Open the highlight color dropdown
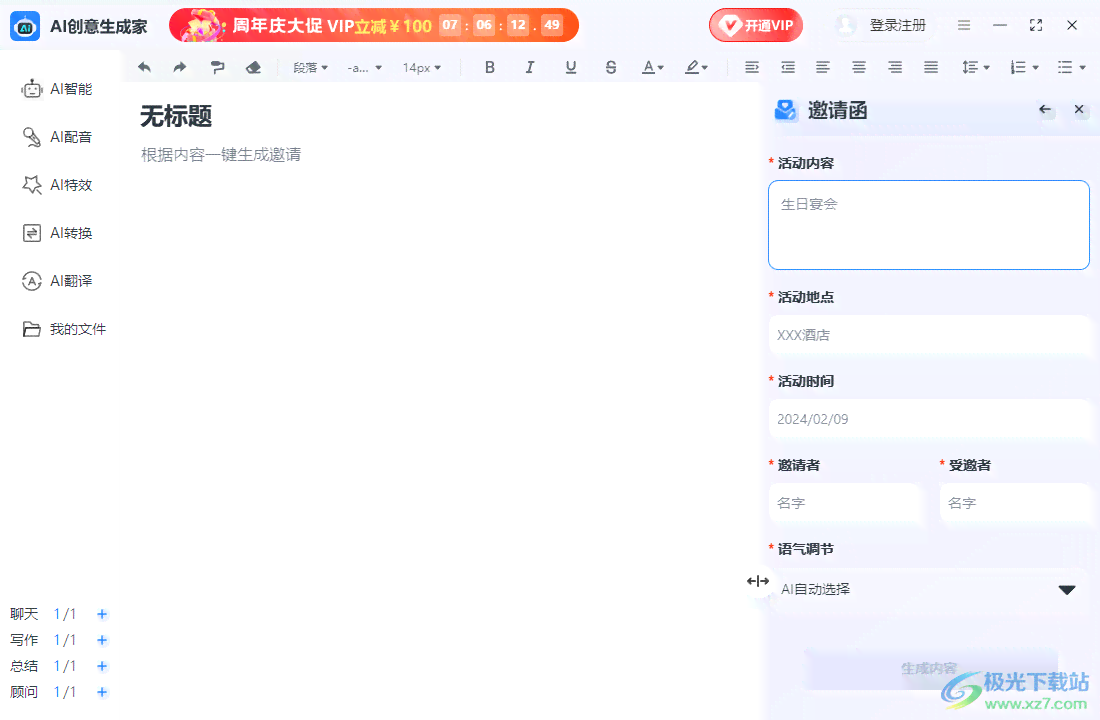The height and width of the screenshot is (720, 1100). [x=697, y=67]
